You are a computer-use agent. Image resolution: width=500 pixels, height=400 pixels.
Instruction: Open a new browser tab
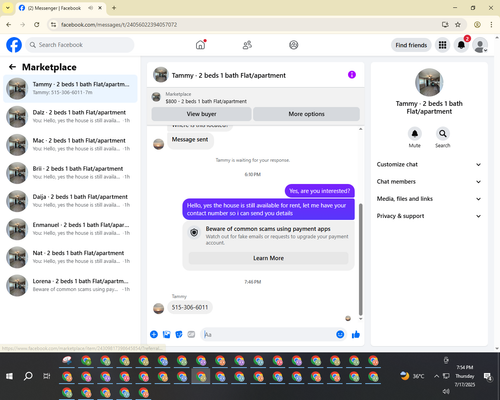[x=114, y=8]
